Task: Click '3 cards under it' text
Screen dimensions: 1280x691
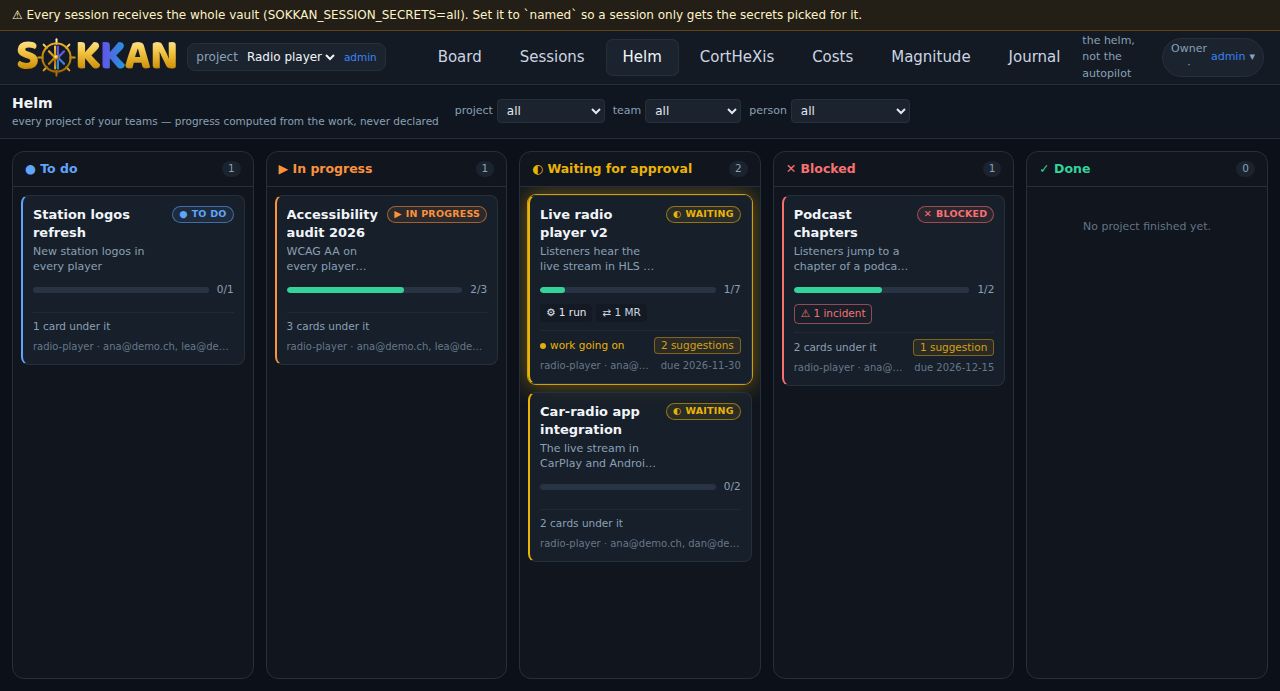Action: [x=328, y=326]
